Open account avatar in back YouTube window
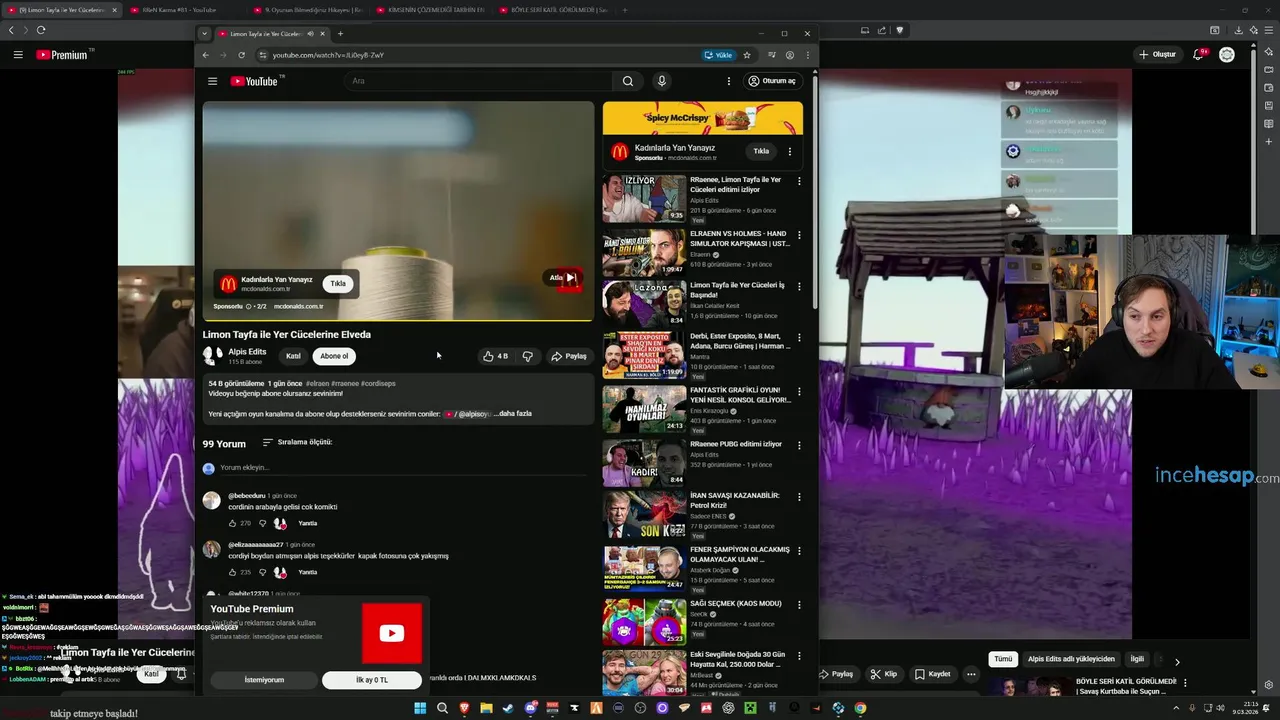This screenshot has height=720, width=1280. click(x=1227, y=54)
